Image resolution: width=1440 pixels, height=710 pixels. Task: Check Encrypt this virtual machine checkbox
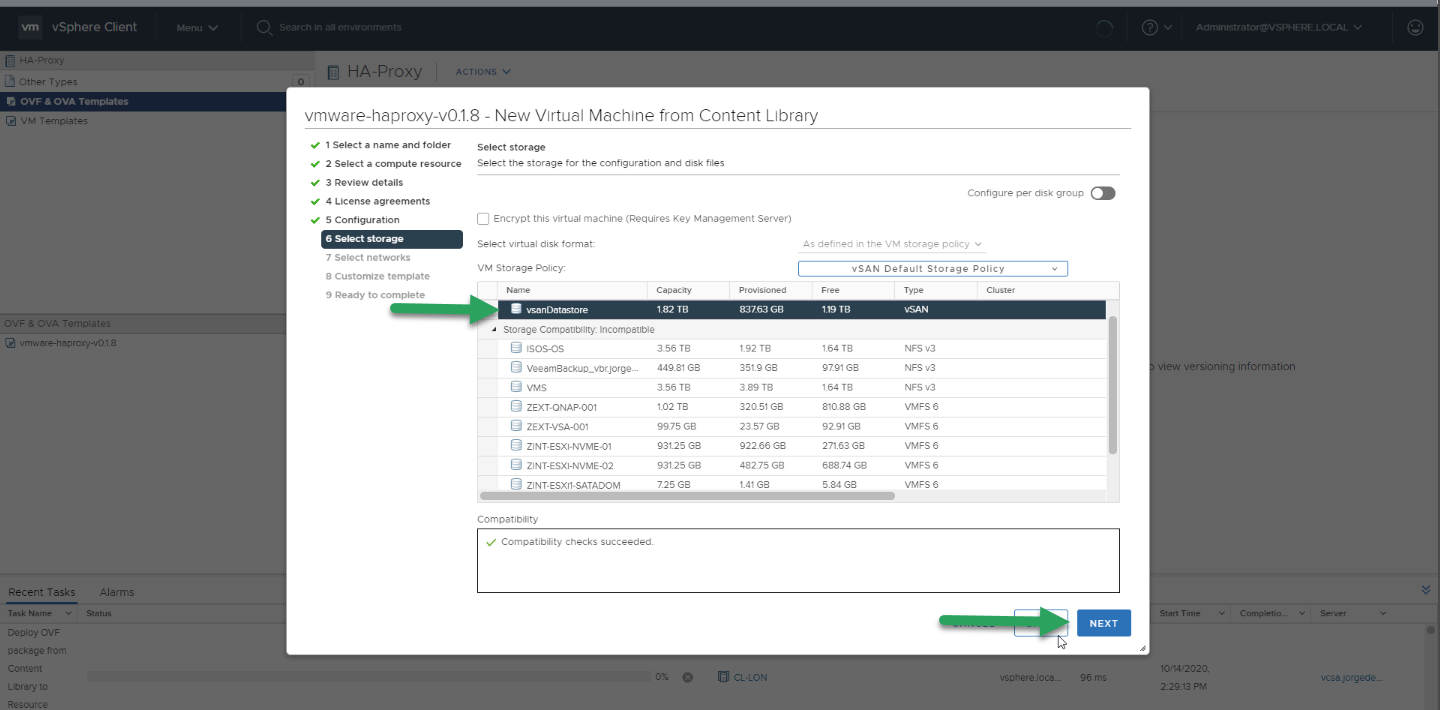484,218
